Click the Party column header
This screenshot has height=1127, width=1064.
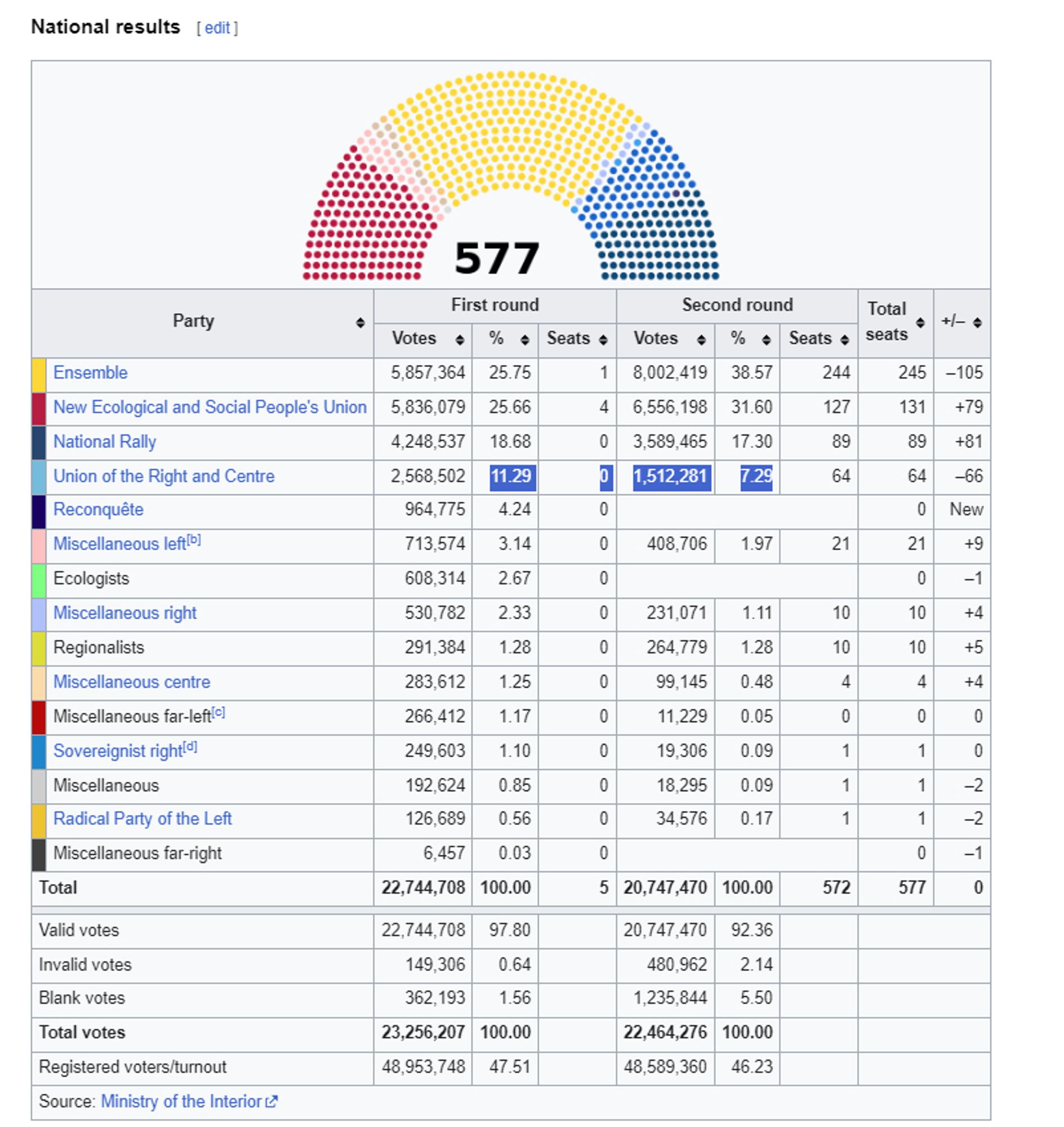202,323
